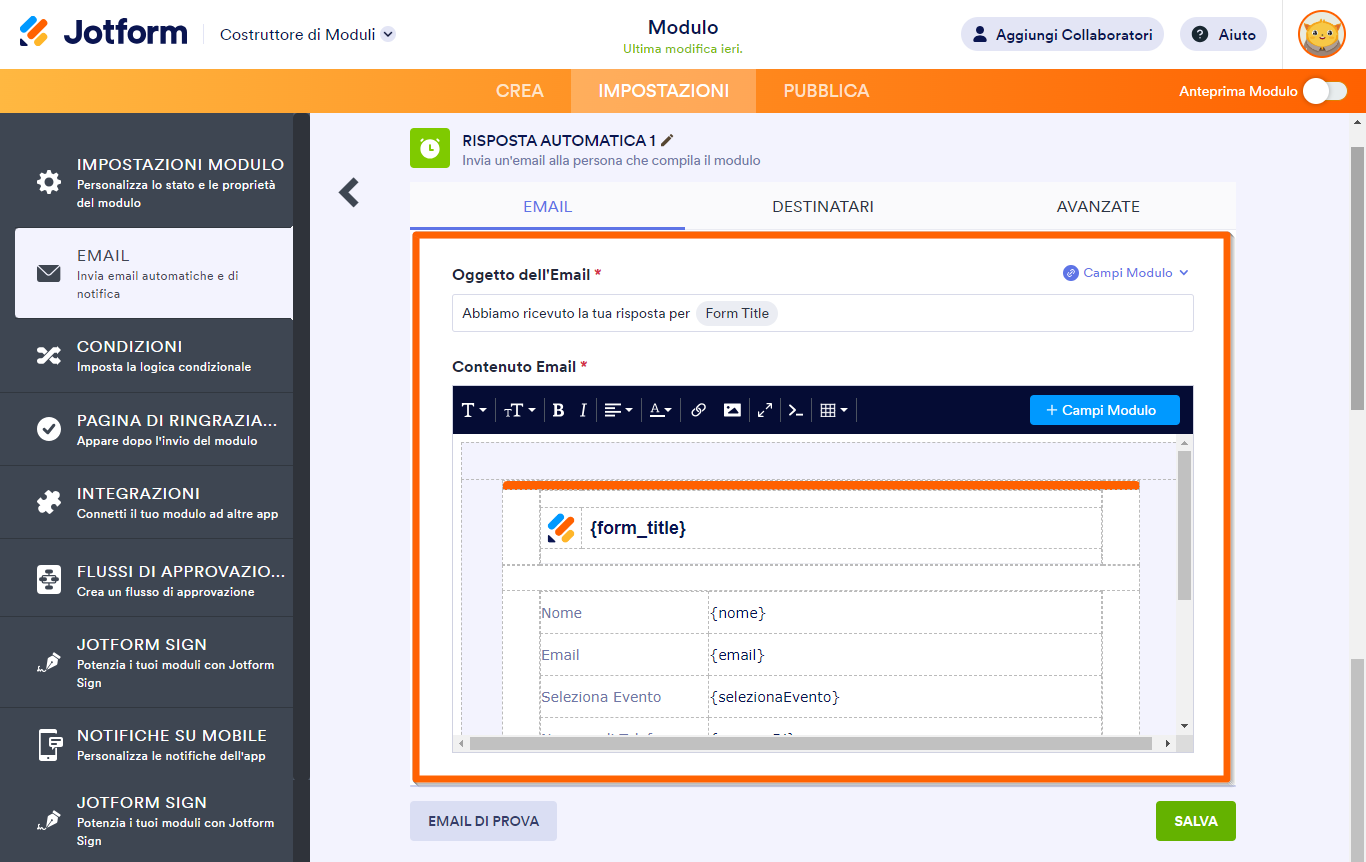Open the user avatar profile menu
This screenshot has height=862, width=1366.
(x=1321, y=34)
